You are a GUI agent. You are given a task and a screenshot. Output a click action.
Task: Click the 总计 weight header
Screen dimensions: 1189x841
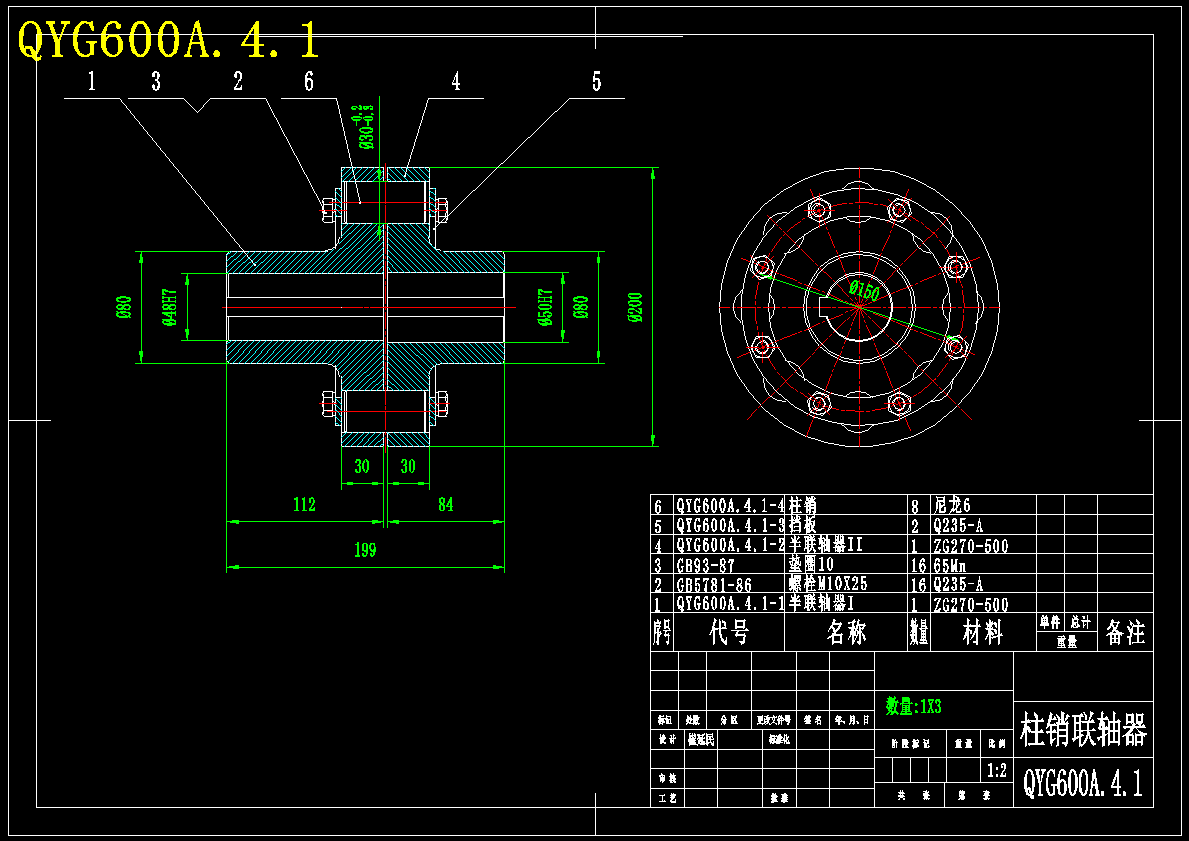(1081, 623)
